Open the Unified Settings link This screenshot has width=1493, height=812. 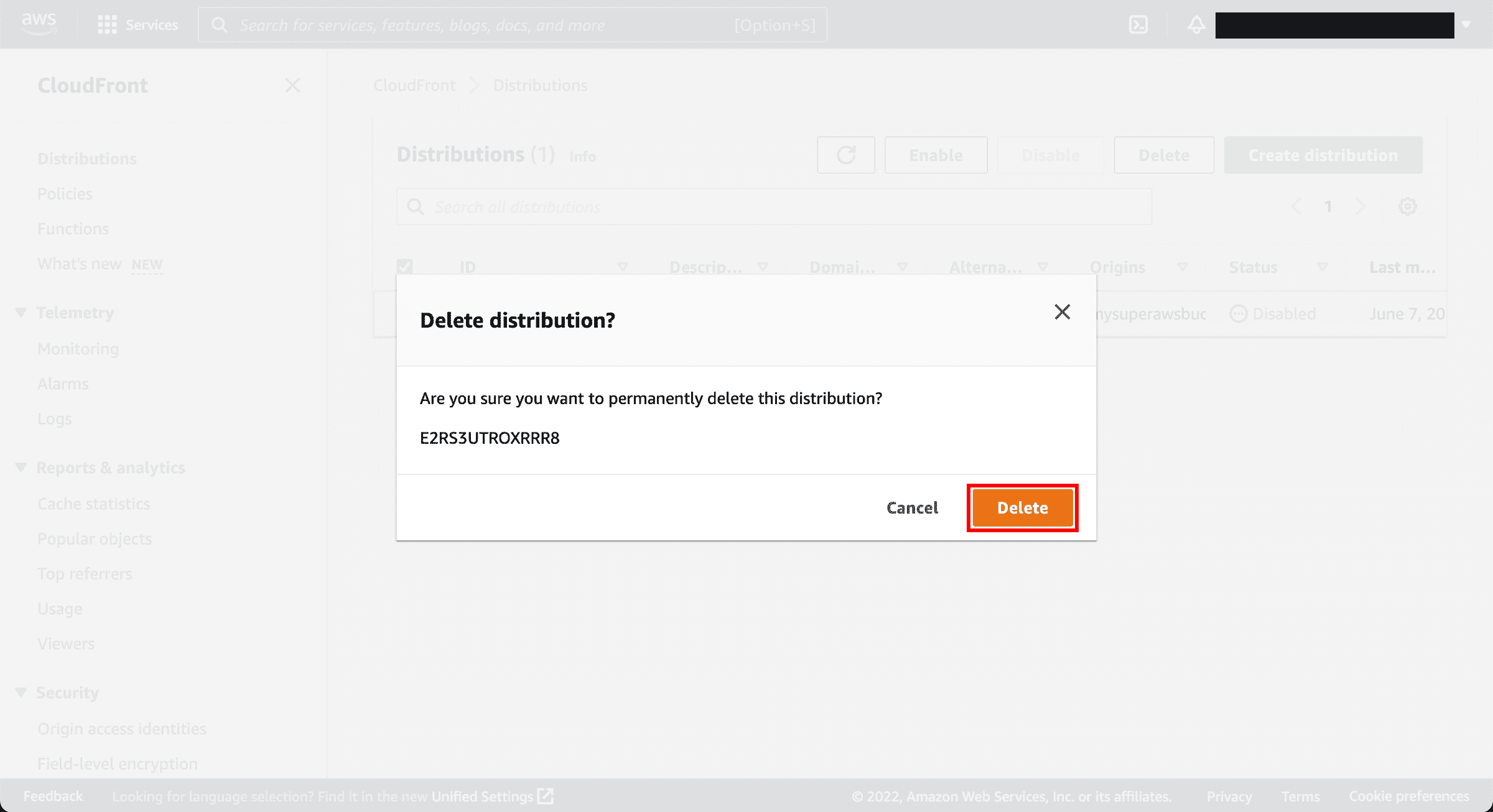coord(492,796)
